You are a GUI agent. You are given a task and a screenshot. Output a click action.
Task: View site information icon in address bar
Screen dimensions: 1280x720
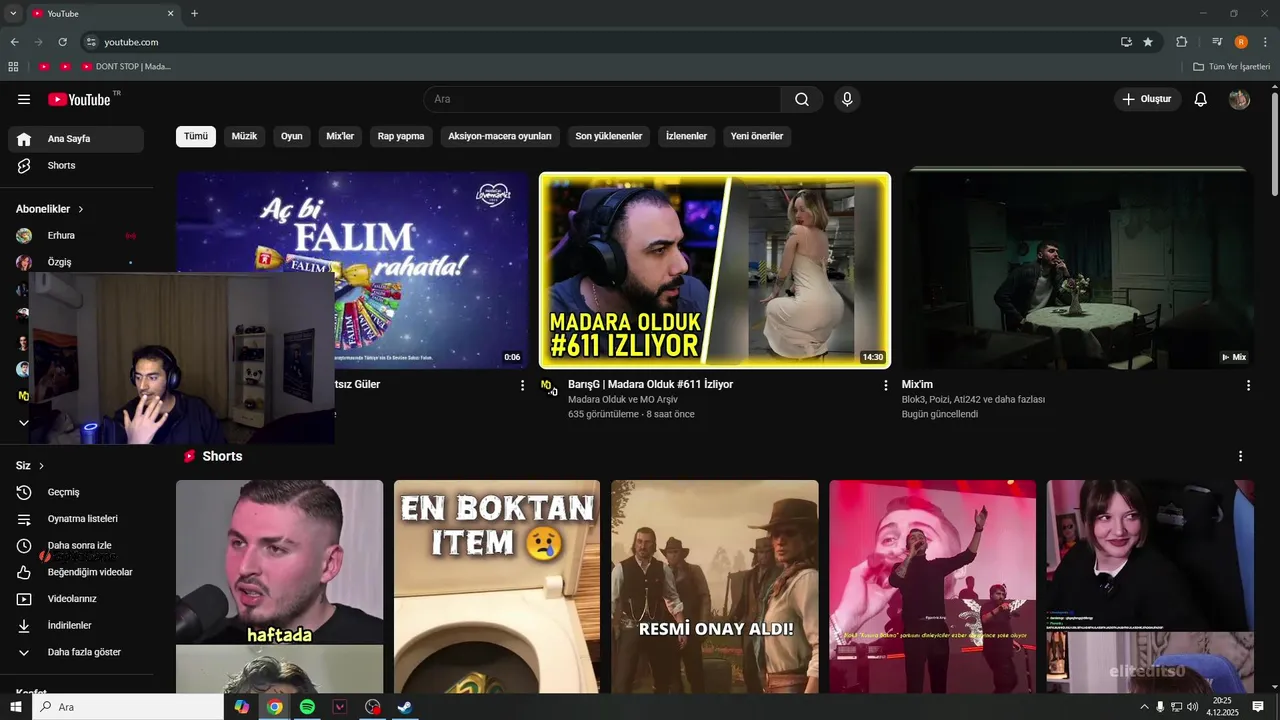(x=91, y=42)
